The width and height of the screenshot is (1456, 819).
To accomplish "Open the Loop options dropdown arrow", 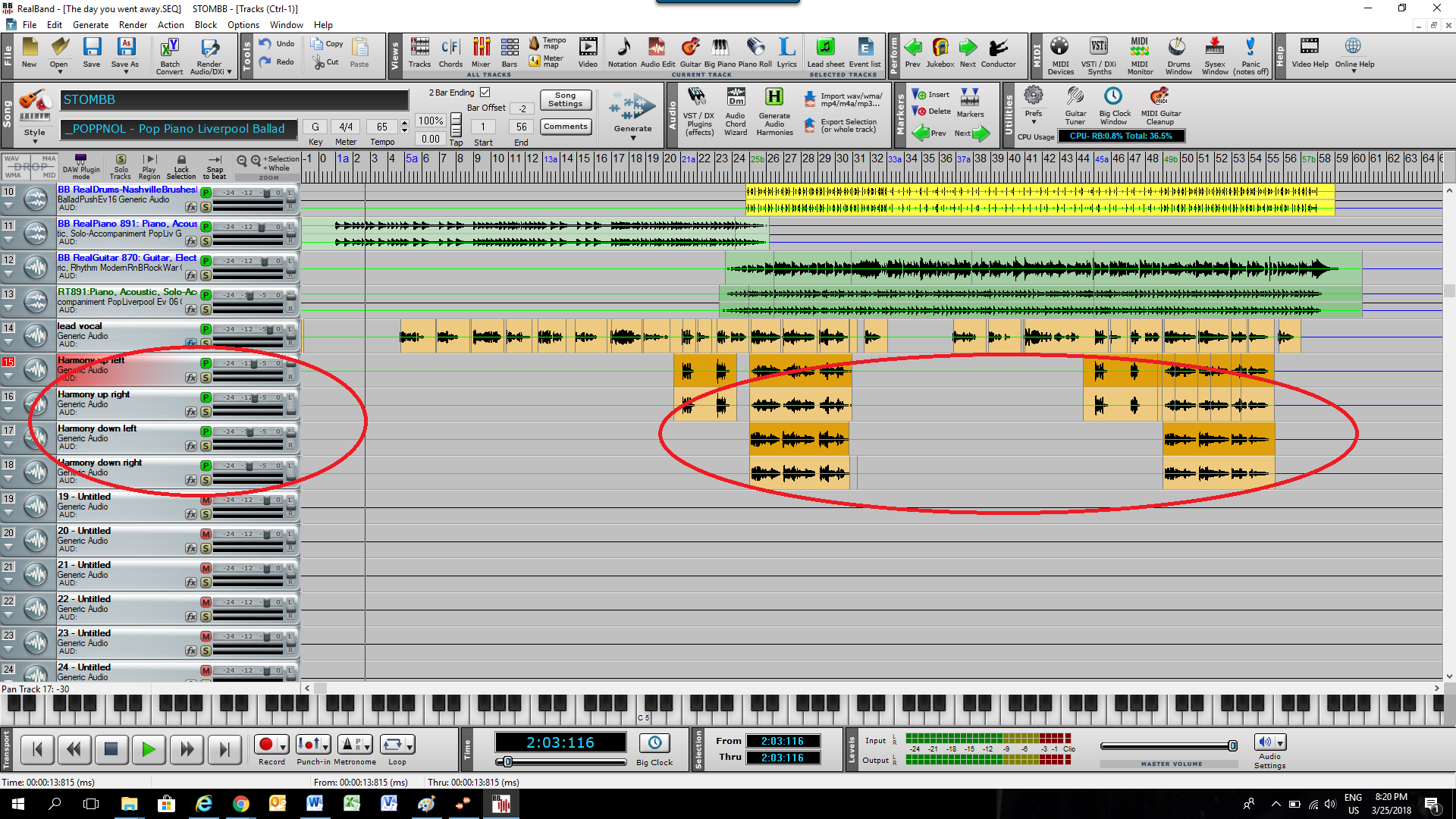I will click(409, 745).
